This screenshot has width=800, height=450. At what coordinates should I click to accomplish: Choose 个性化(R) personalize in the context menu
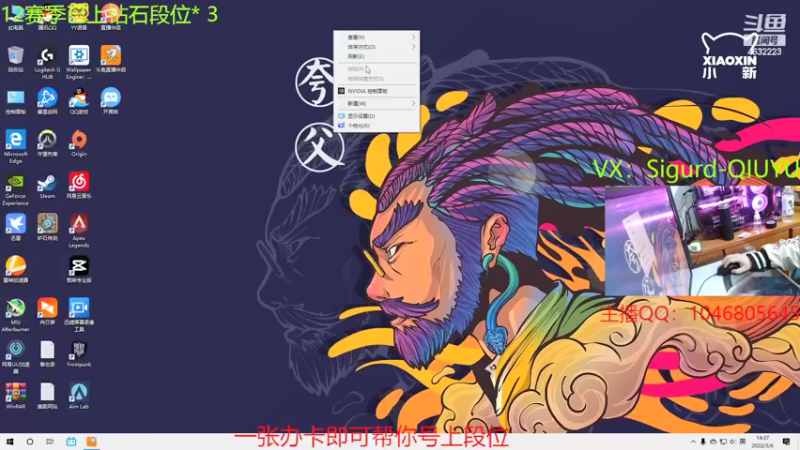tap(377, 126)
